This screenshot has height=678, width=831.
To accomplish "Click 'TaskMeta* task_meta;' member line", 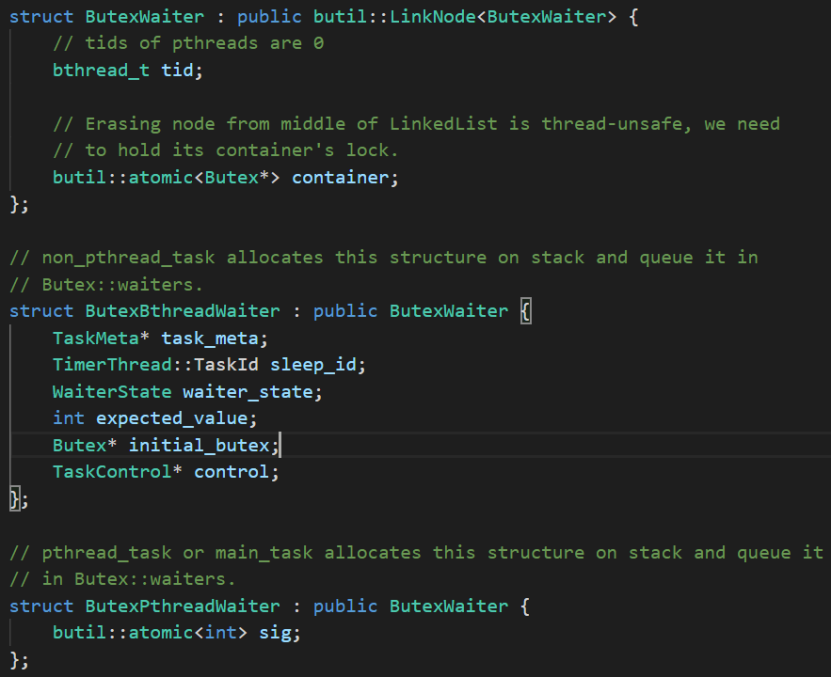I will point(160,338).
